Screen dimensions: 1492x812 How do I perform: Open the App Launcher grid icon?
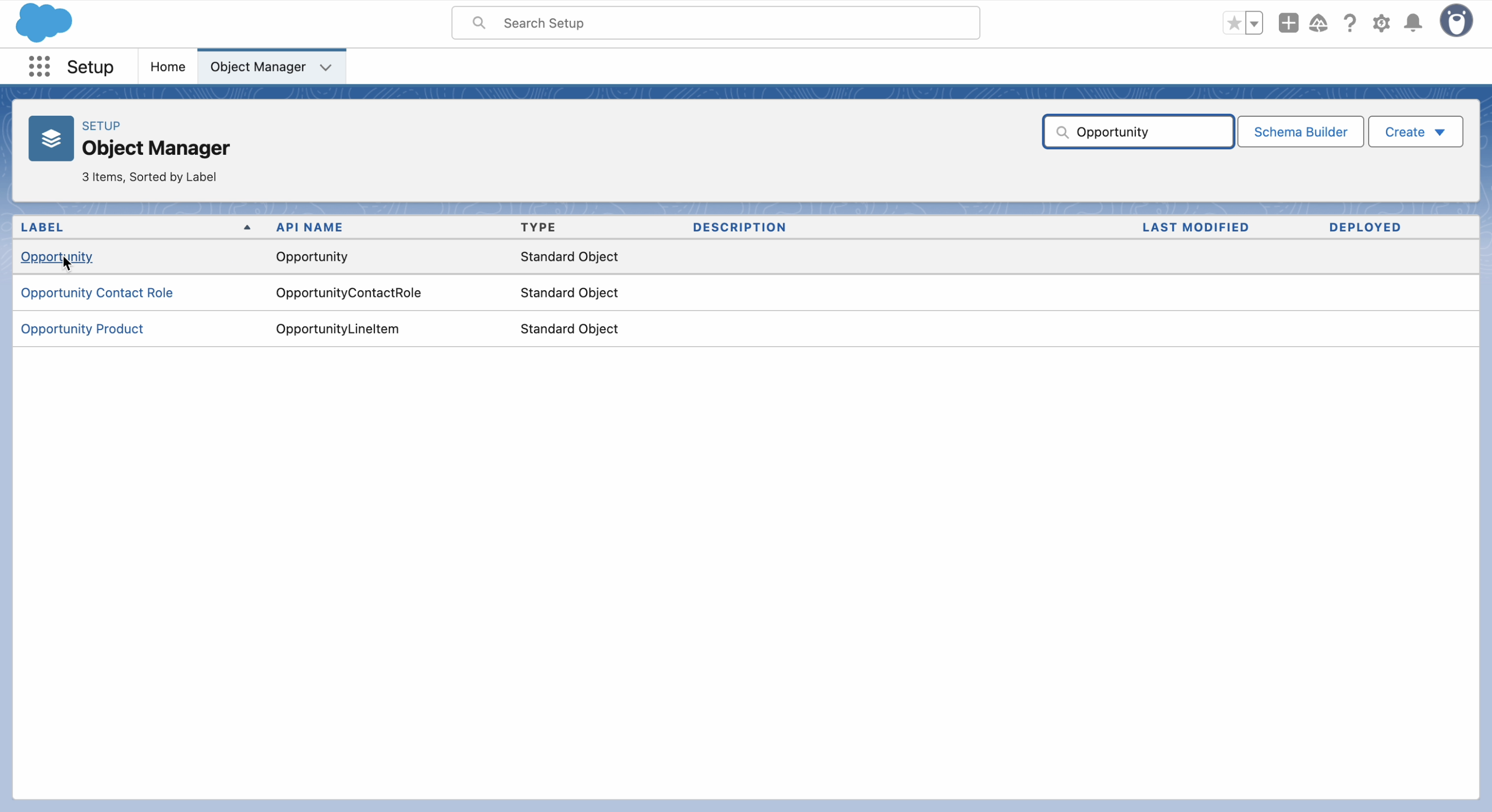40,66
